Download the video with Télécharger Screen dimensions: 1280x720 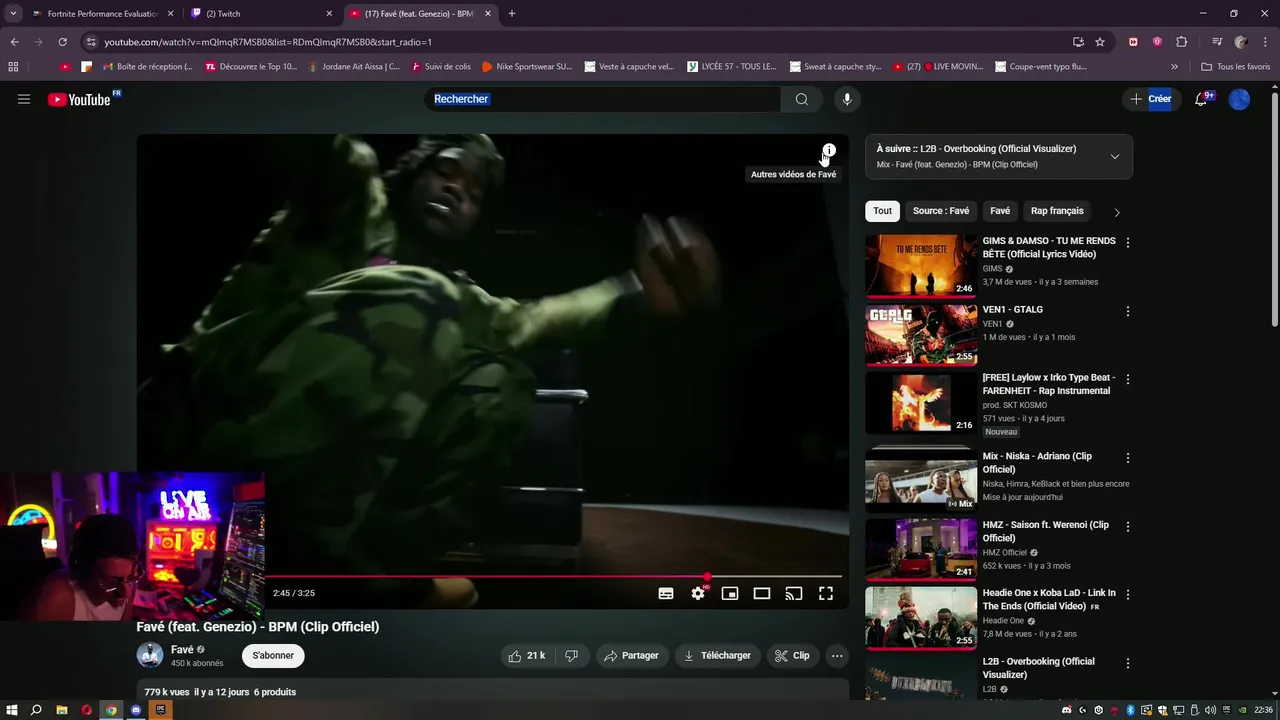(717, 656)
